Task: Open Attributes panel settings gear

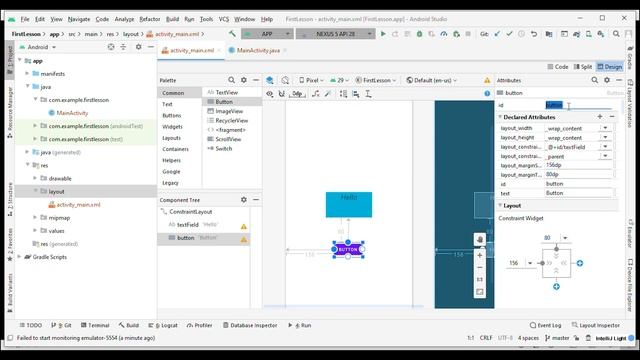Action: click(x=607, y=80)
